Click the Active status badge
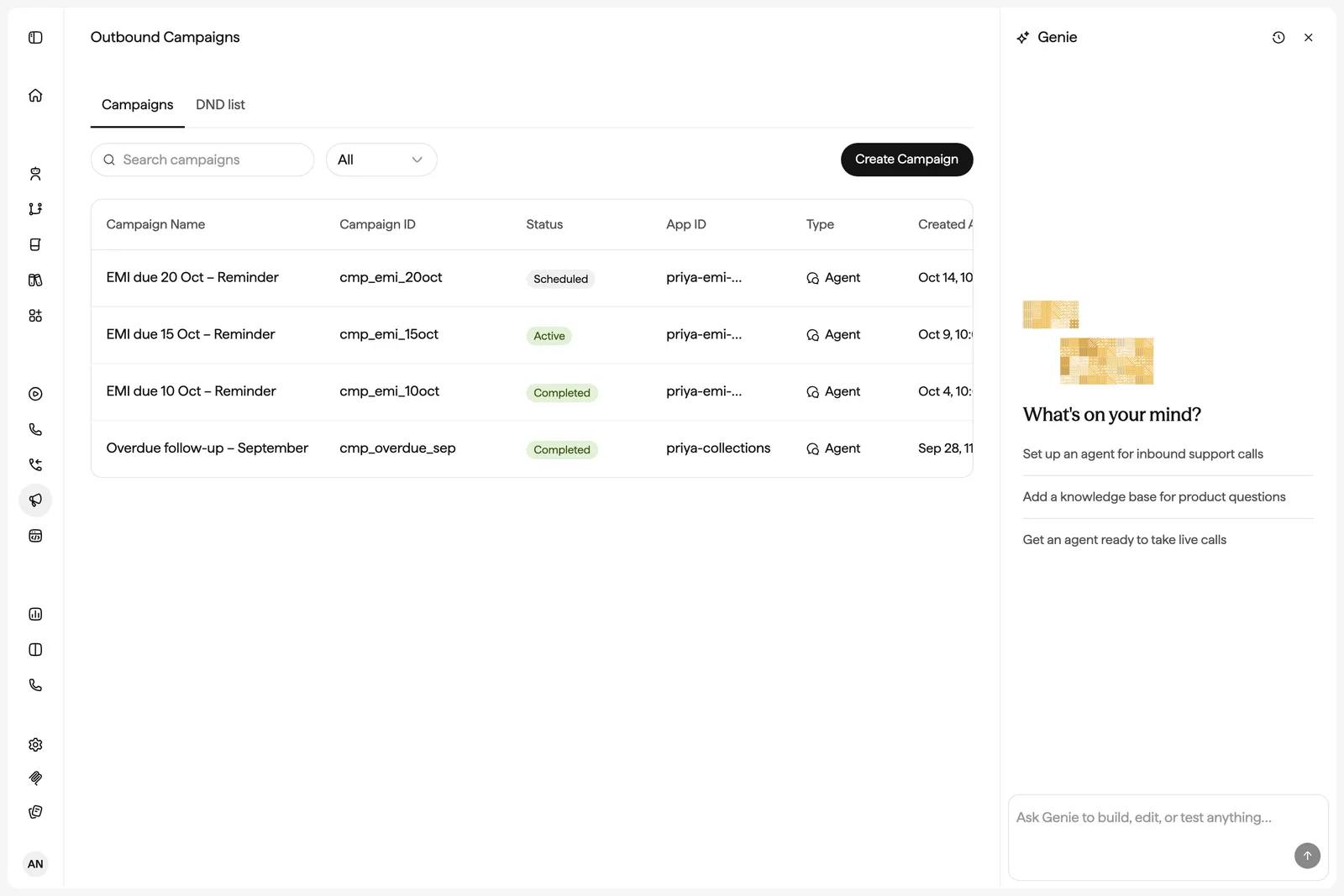 [x=549, y=336]
